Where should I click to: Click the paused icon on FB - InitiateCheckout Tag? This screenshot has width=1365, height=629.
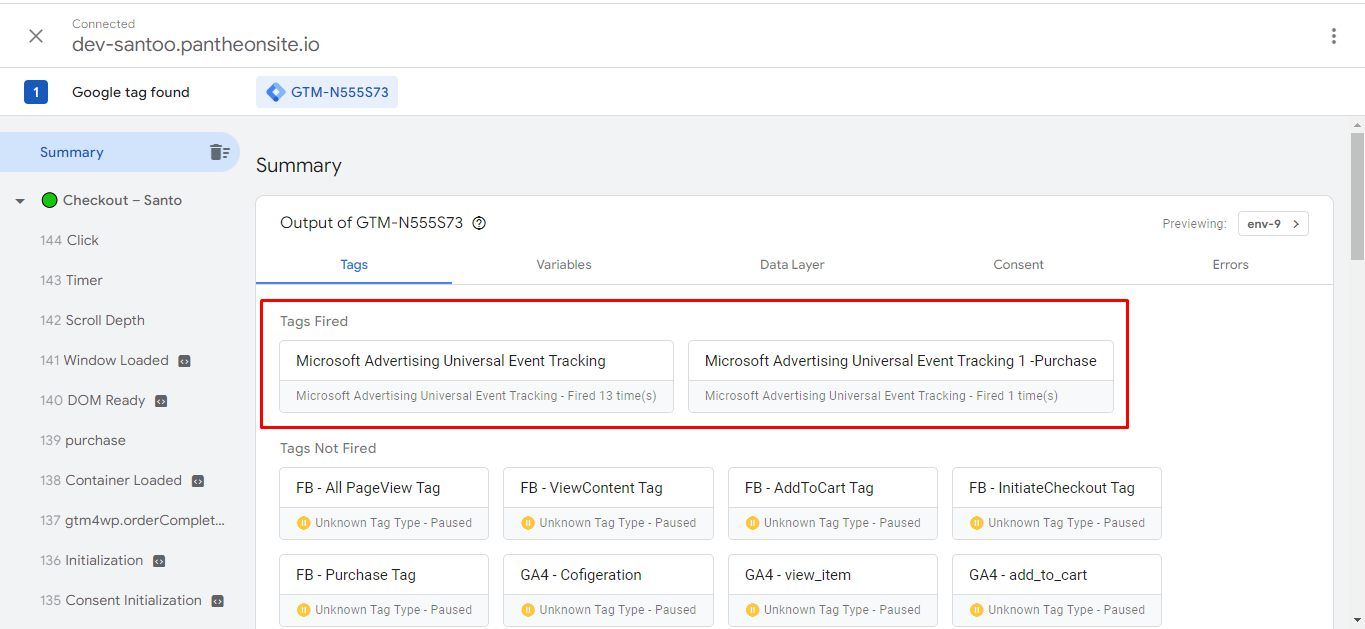pos(977,523)
